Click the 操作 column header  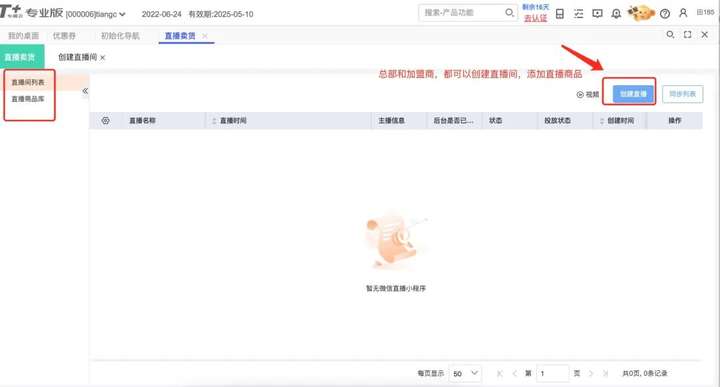click(x=675, y=121)
